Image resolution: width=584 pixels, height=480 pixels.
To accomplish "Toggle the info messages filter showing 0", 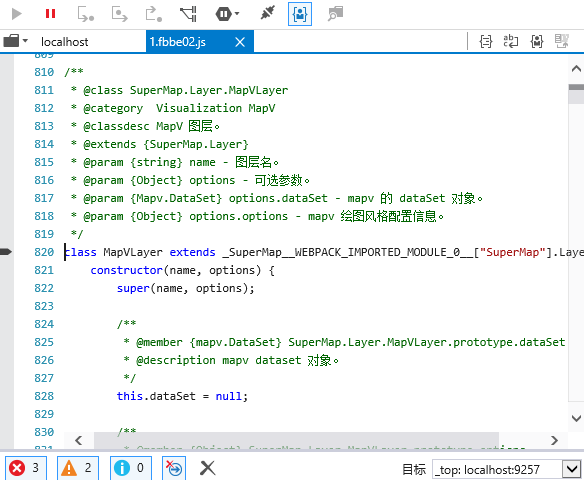I will 131,468.
